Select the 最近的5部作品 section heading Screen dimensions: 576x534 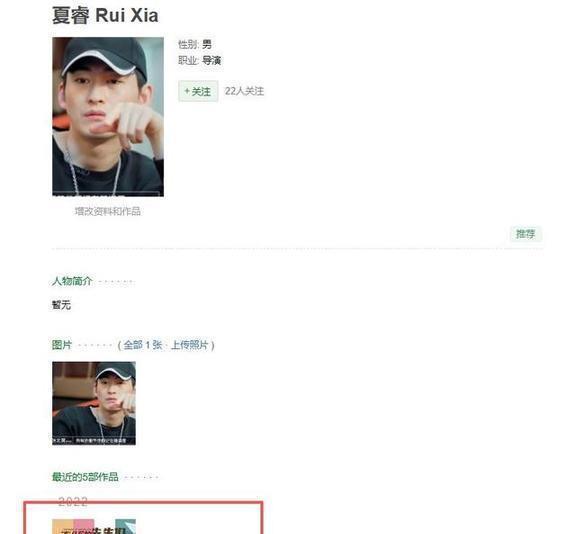point(85,477)
